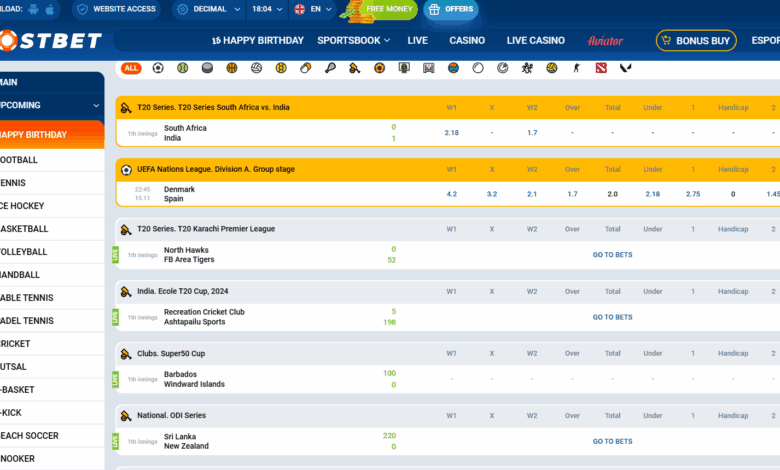Choose Ice Hockey in the sidebar list
The height and width of the screenshot is (470, 780).
point(52,206)
